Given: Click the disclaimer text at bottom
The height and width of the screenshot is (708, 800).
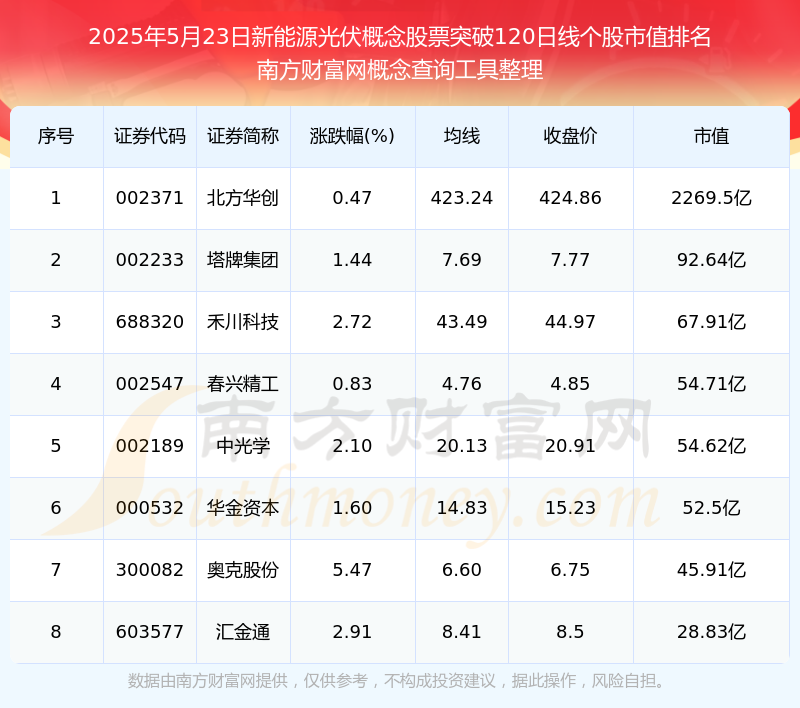Looking at the screenshot, I should [x=396, y=680].
